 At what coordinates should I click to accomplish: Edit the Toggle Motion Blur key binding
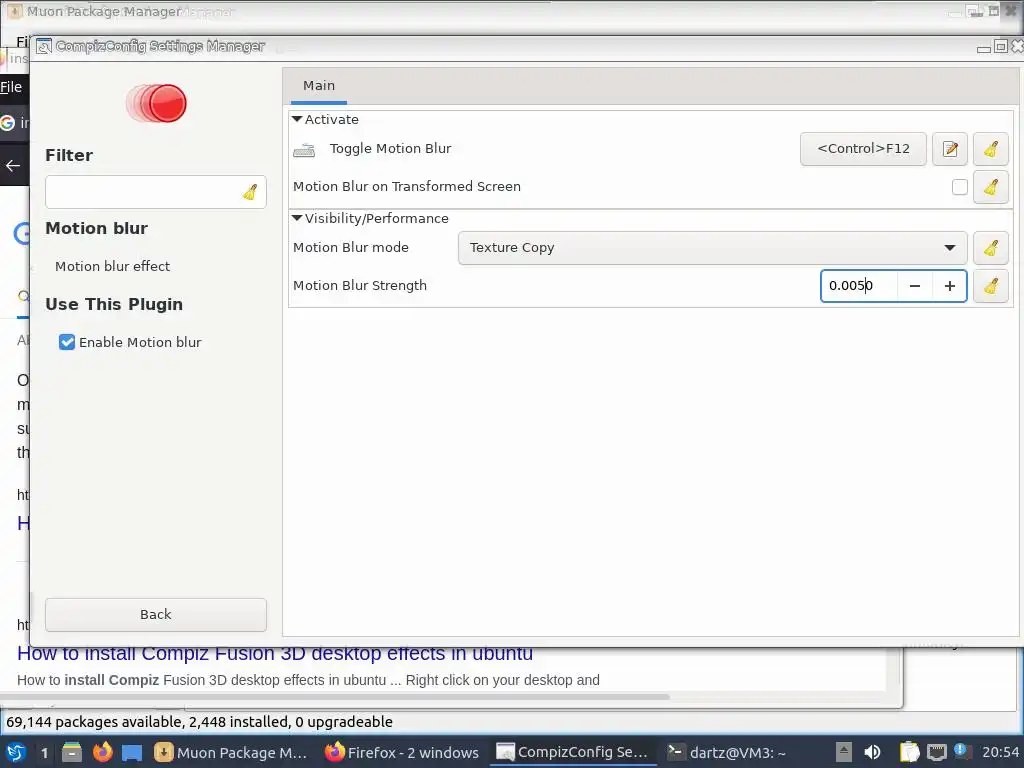950,149
